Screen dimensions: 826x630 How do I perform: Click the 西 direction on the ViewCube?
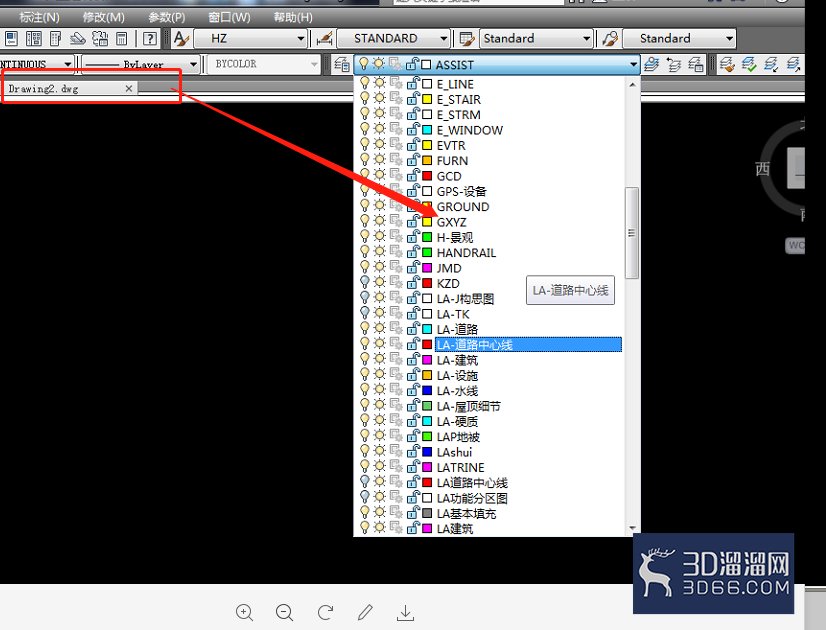pos(763,169)
